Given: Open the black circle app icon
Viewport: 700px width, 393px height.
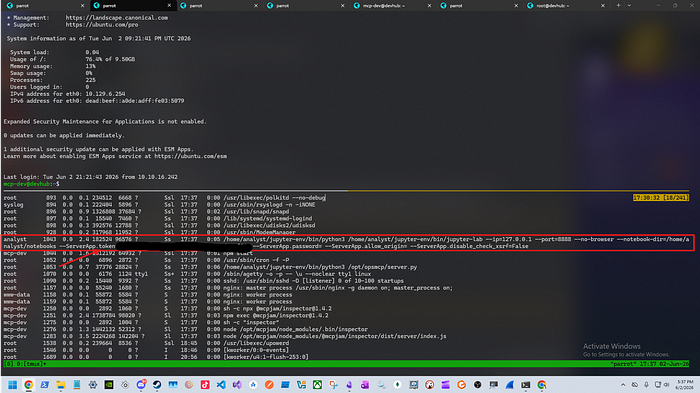Looking at the screenshot, I should point(478,385).
